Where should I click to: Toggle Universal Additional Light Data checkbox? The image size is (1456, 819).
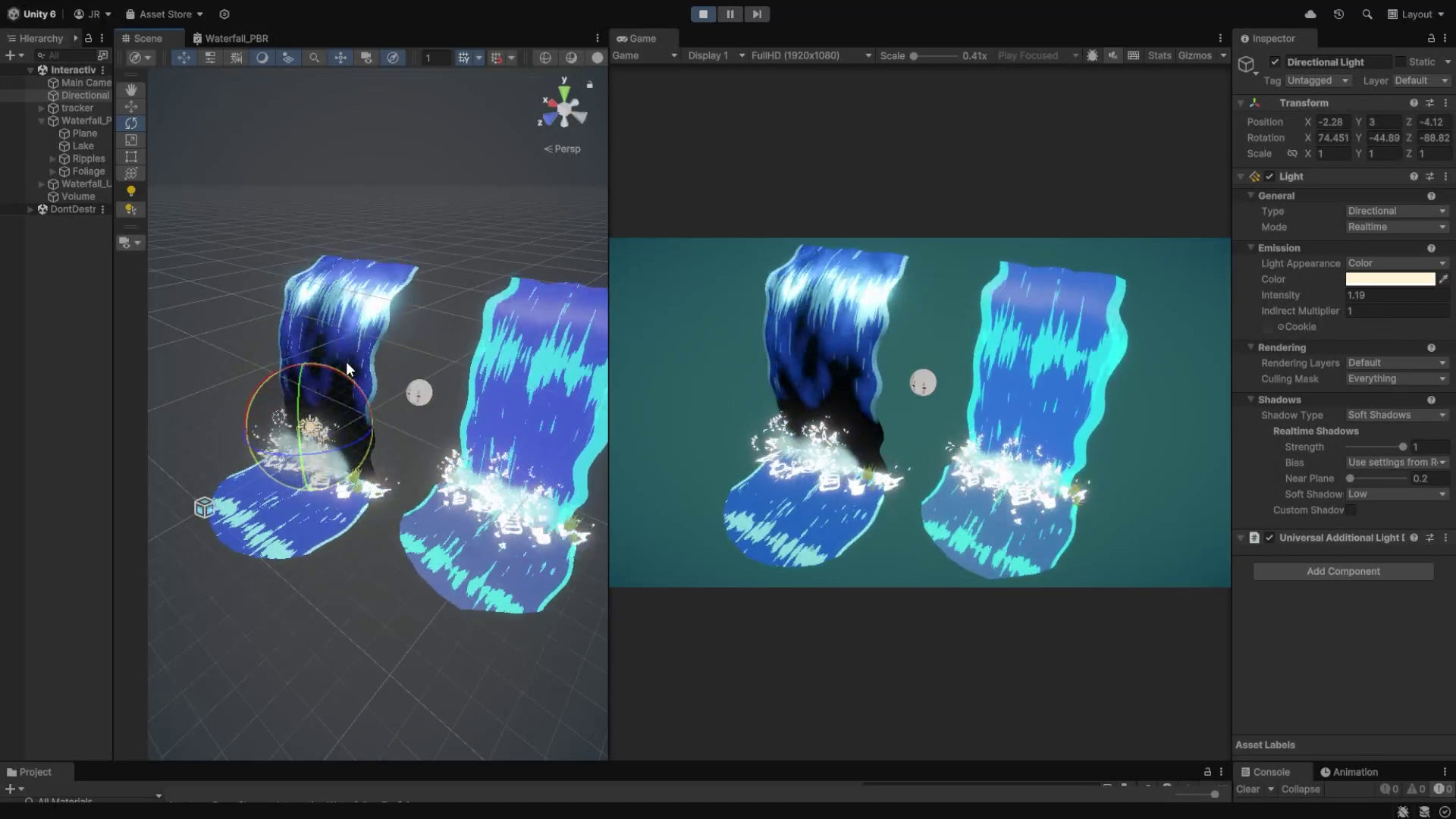(1269, 538)
